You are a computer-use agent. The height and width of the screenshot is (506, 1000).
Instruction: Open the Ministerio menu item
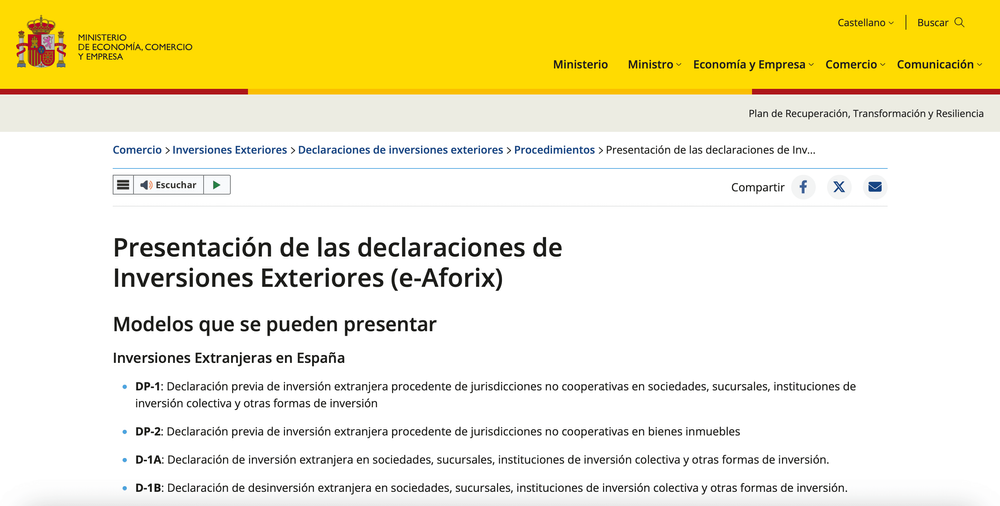[580, 64]
